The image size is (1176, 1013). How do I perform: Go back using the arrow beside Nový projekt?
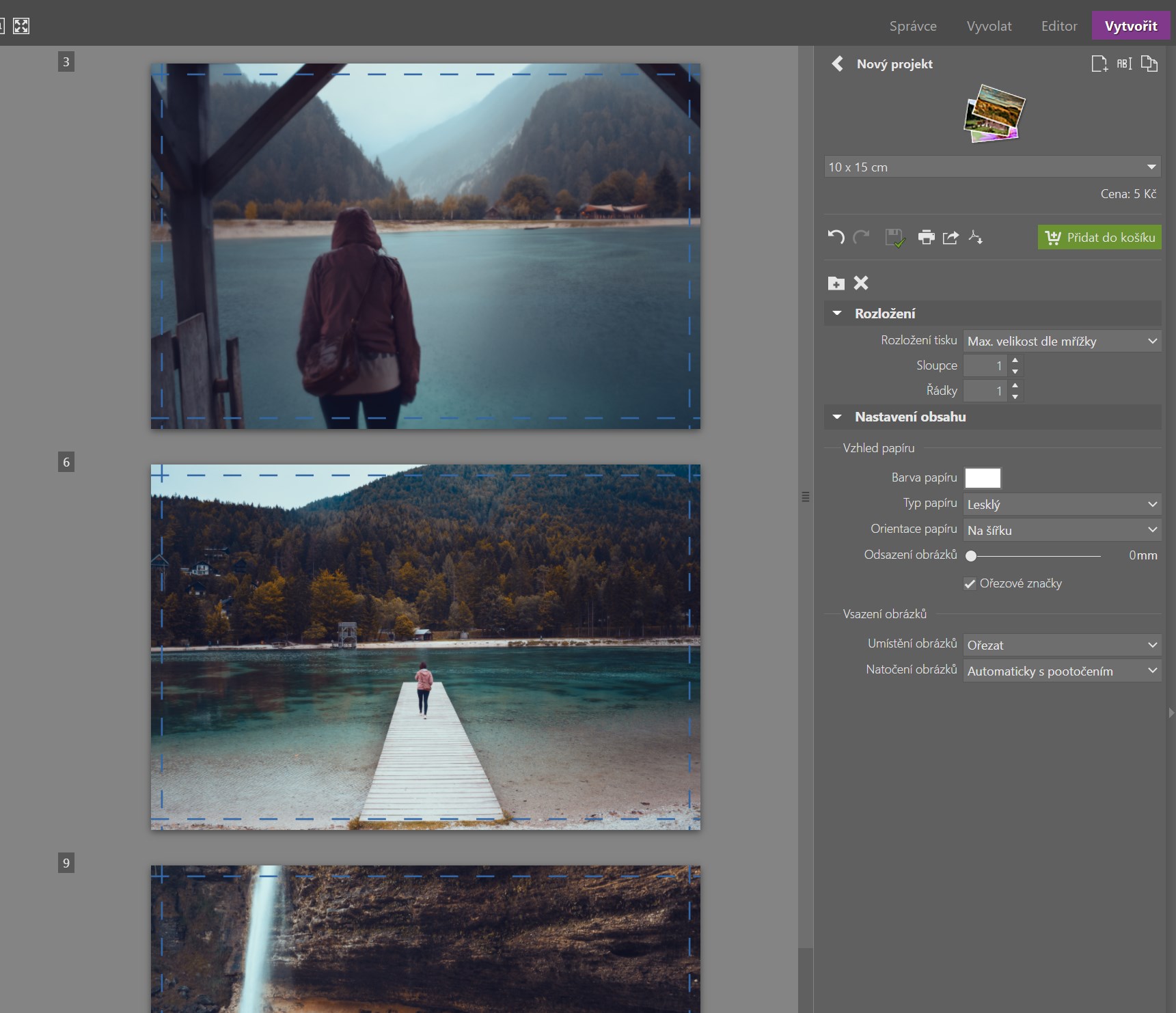[x=837, y=64]
